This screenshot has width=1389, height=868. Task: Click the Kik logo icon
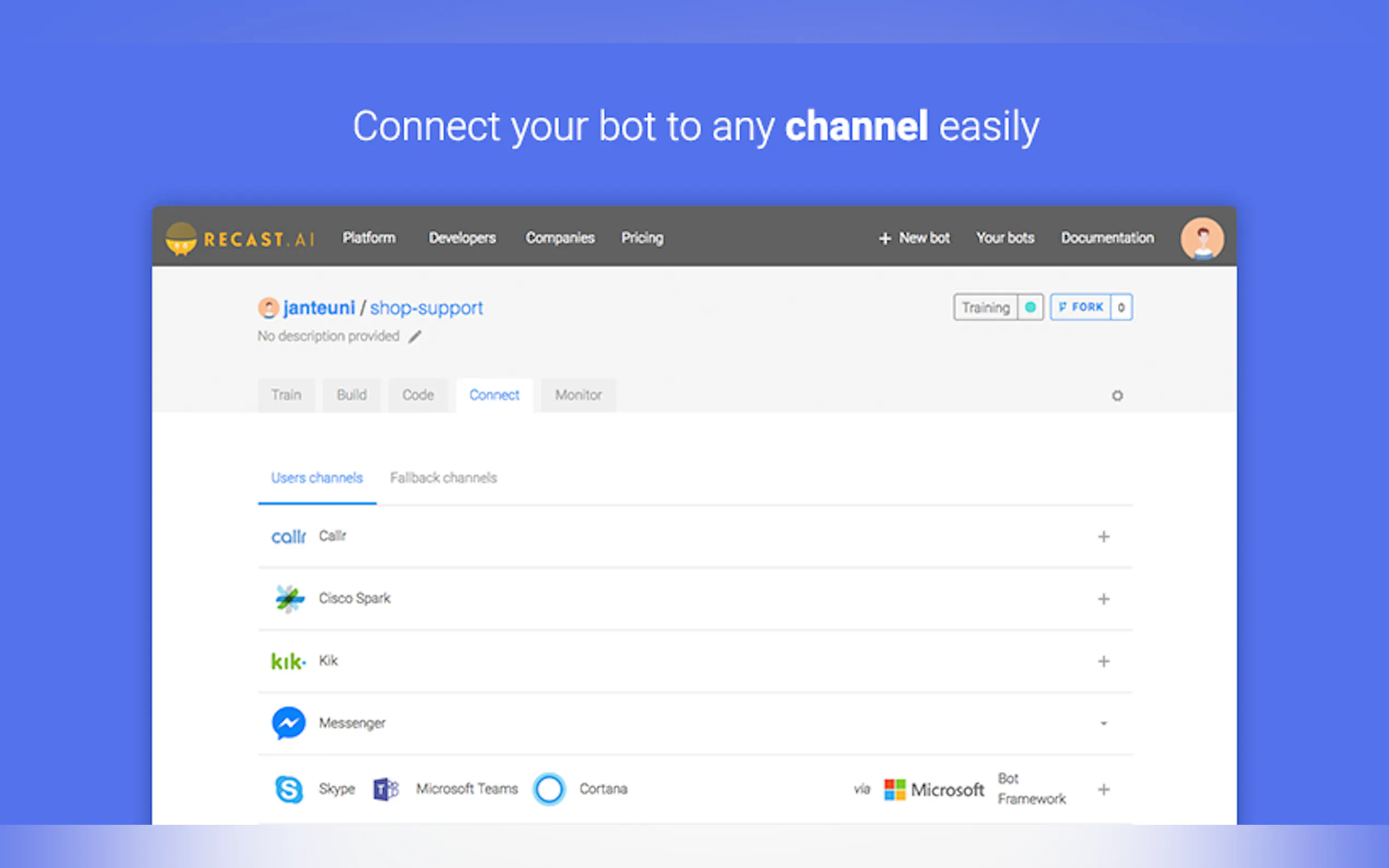pos(288,661)
